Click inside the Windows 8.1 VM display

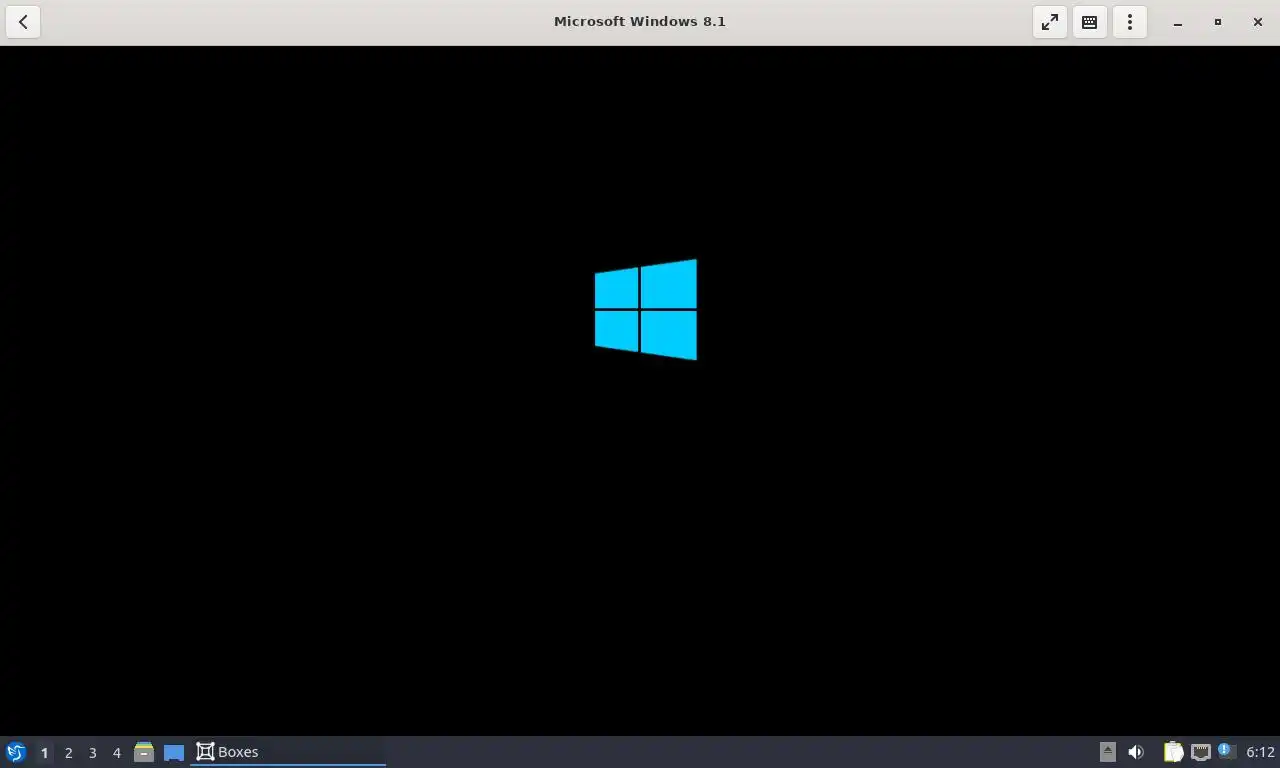pyautogui.click(x=640, y=390)
